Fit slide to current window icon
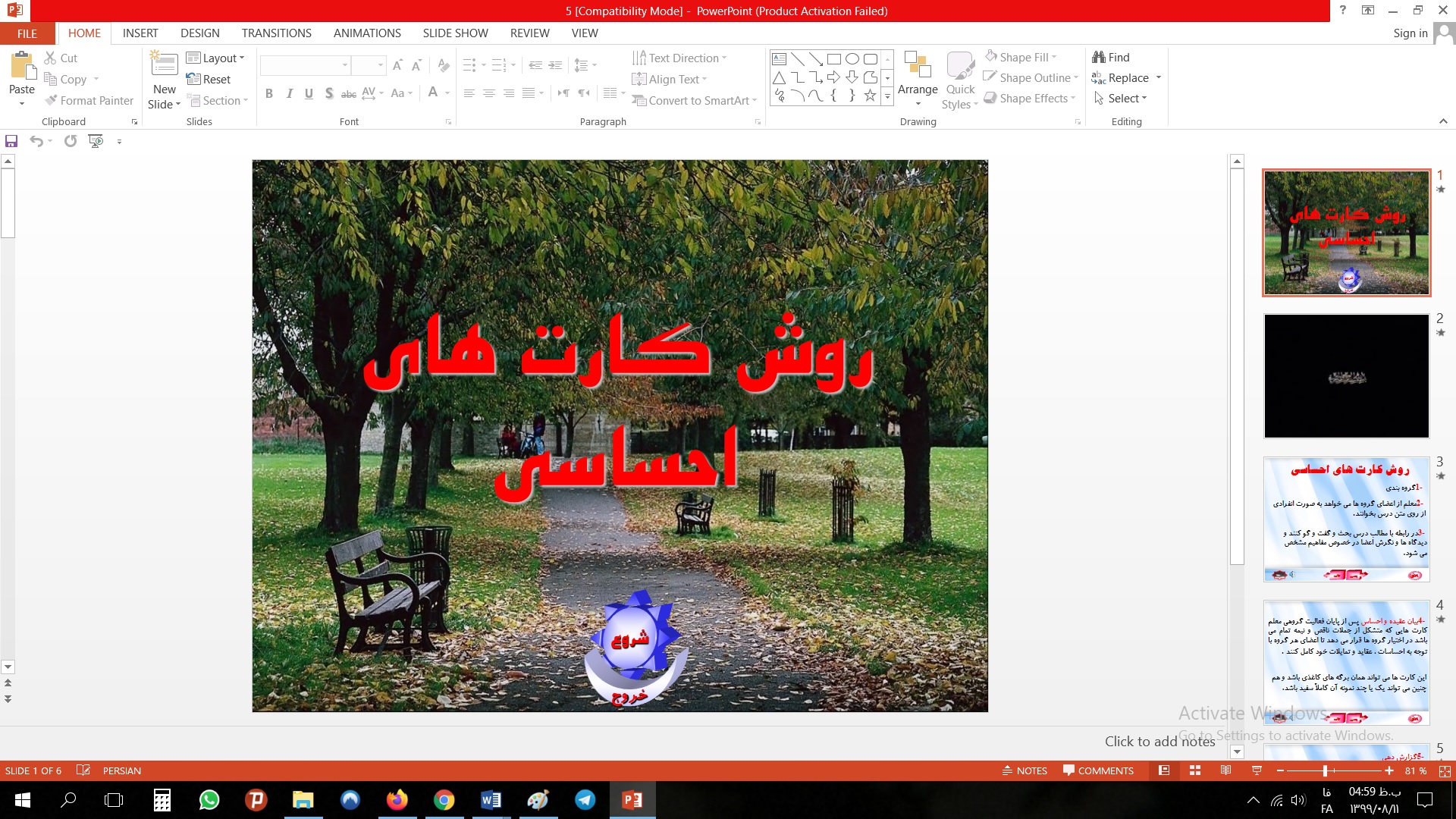The width and height of the screenshot is (1456, 819). [1445, 770]
